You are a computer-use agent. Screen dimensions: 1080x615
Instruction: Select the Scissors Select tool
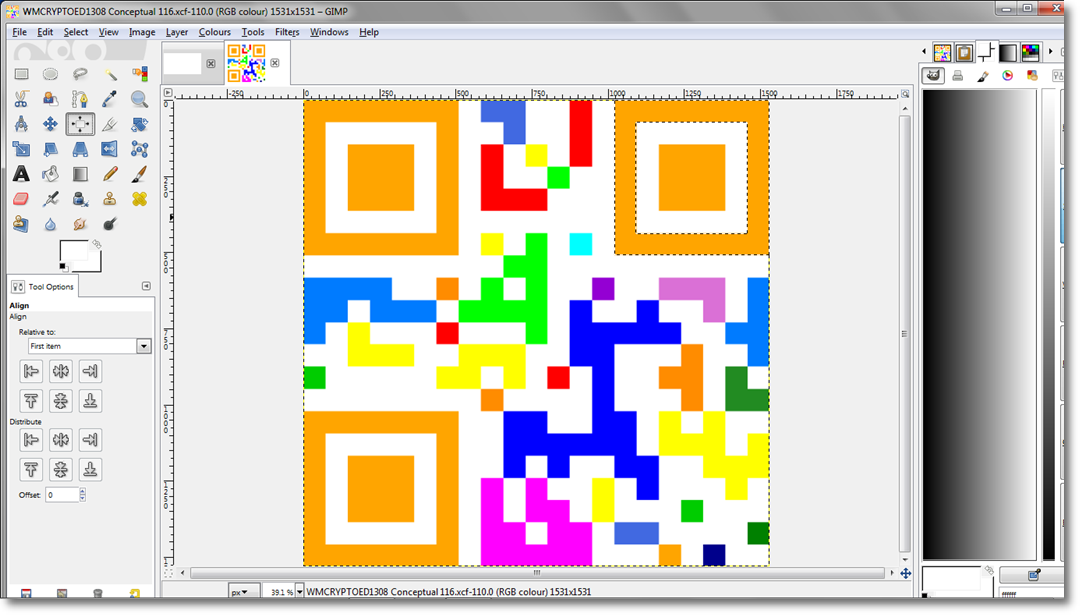click(x=21, y=99)
